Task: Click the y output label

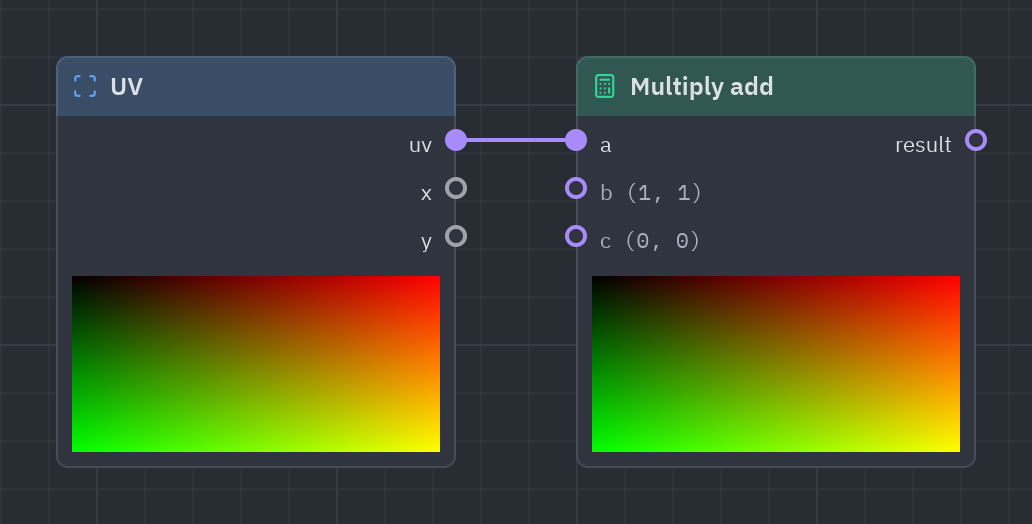Action: [x=426, y=243]
